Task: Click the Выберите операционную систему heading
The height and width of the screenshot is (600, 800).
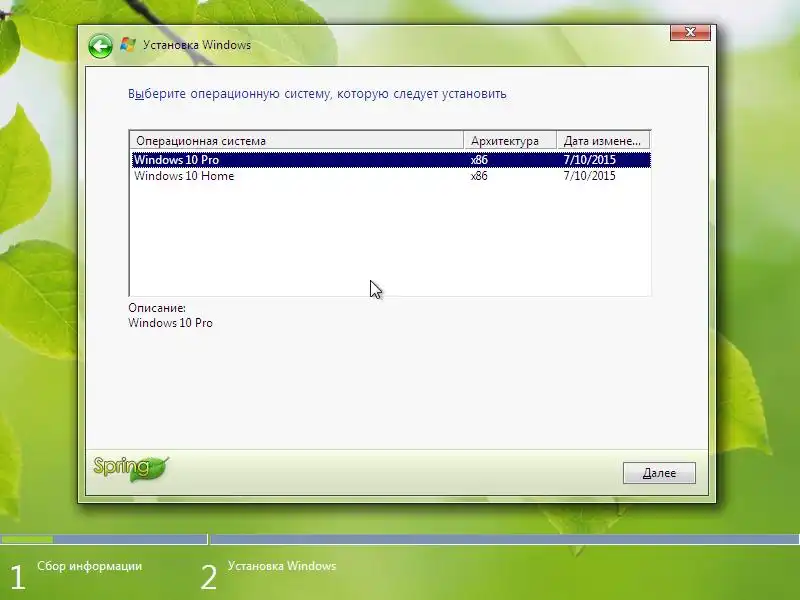Action: [317, 94]
